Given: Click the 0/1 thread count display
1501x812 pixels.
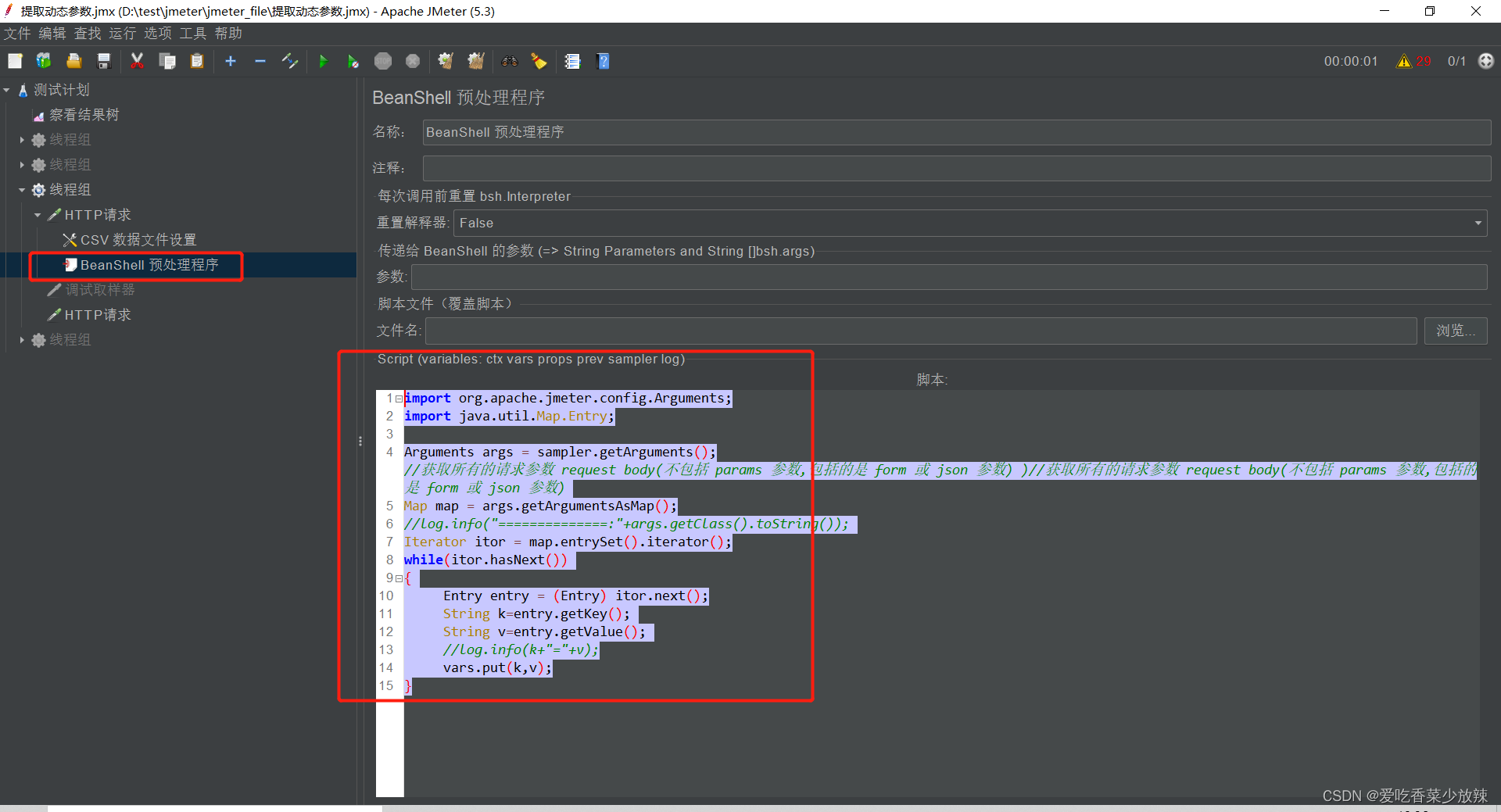Looking at the screenshot, I should (x=1456, y=61).
